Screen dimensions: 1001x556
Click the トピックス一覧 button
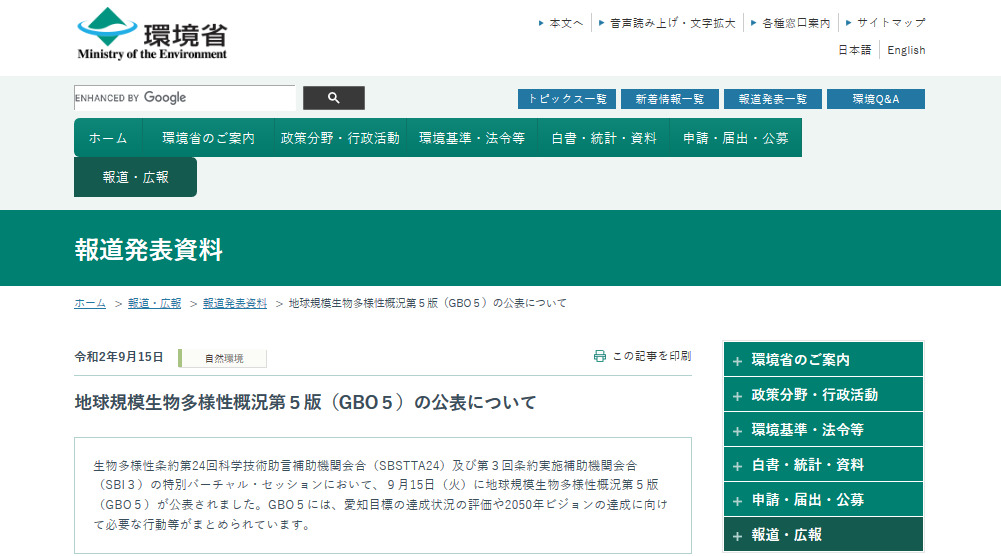(567, 99)
